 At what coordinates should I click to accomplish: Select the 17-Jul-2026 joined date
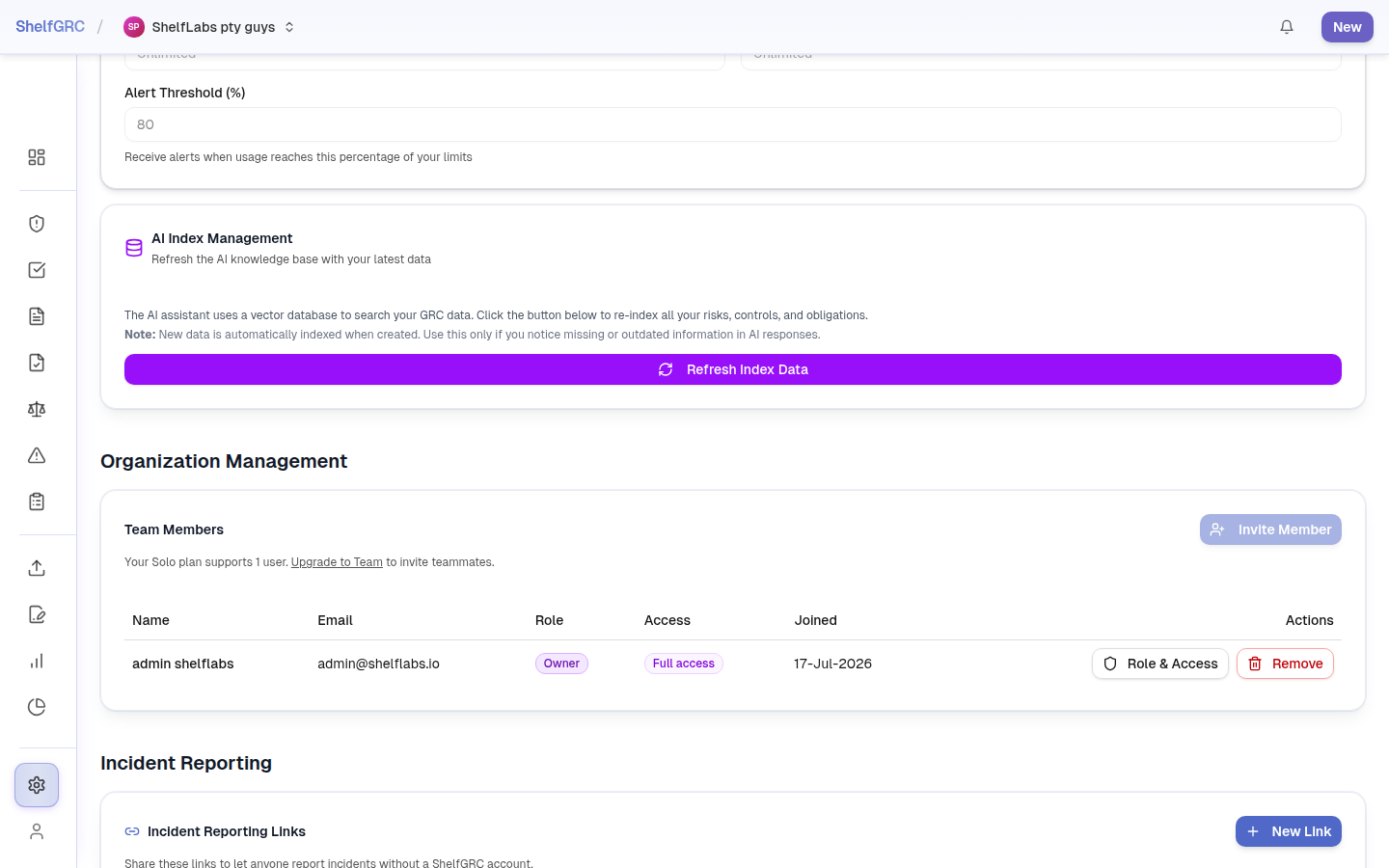point(833,664)
